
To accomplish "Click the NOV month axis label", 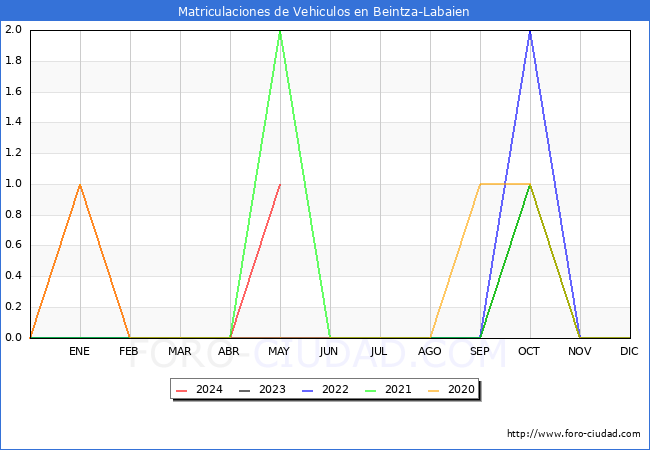I will 580,351.
